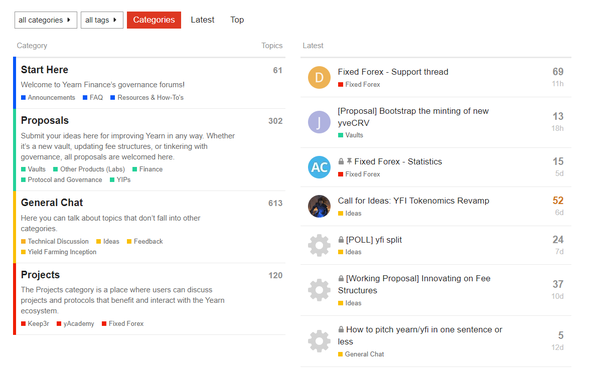Click gear avatar beside Innovating on Fee Structures
Screen dimensions: 600x370
(x=319, y=290)
